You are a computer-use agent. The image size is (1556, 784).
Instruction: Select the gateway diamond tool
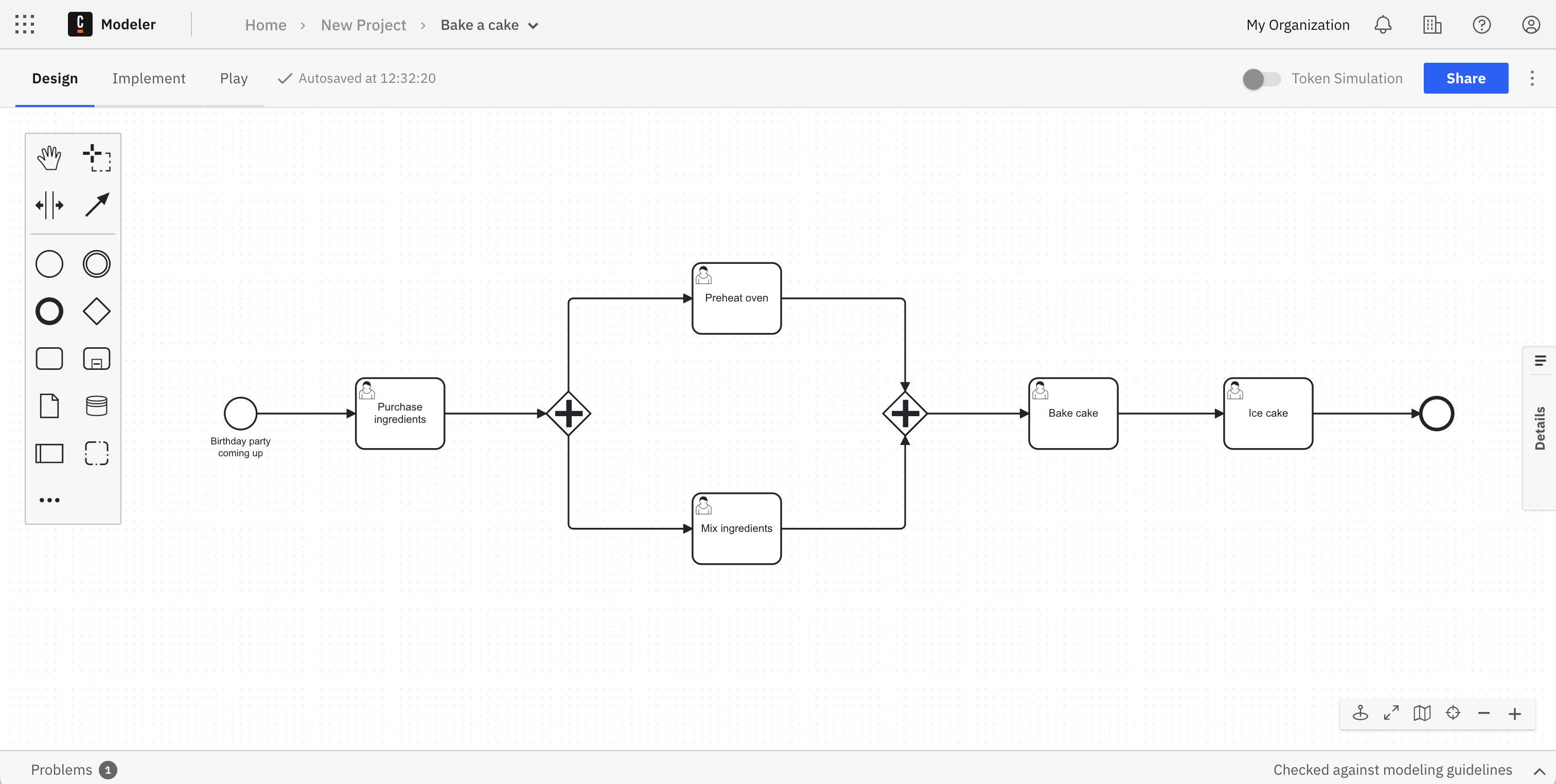96,312
